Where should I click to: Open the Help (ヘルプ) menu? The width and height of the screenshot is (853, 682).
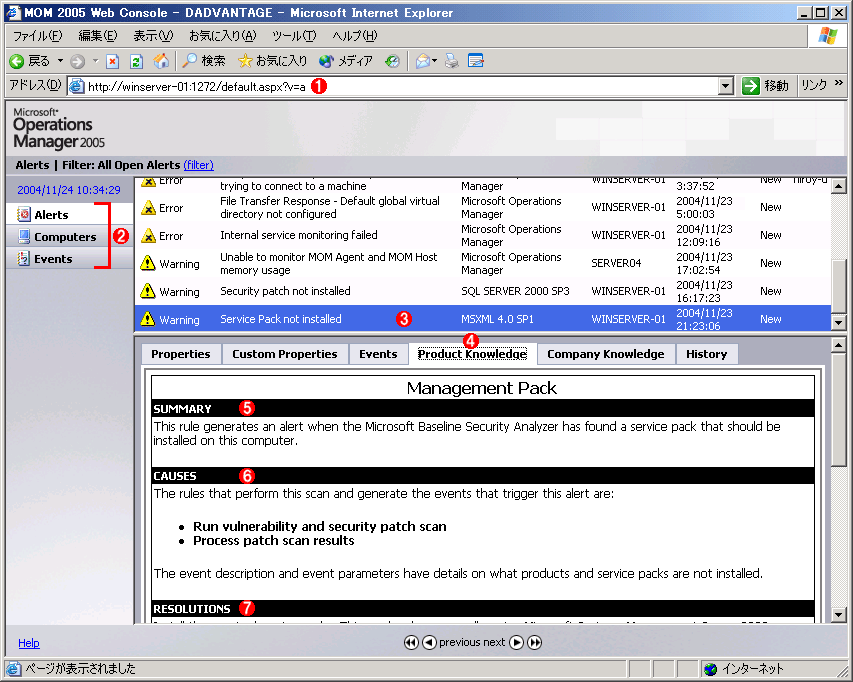tap(355, 36)
